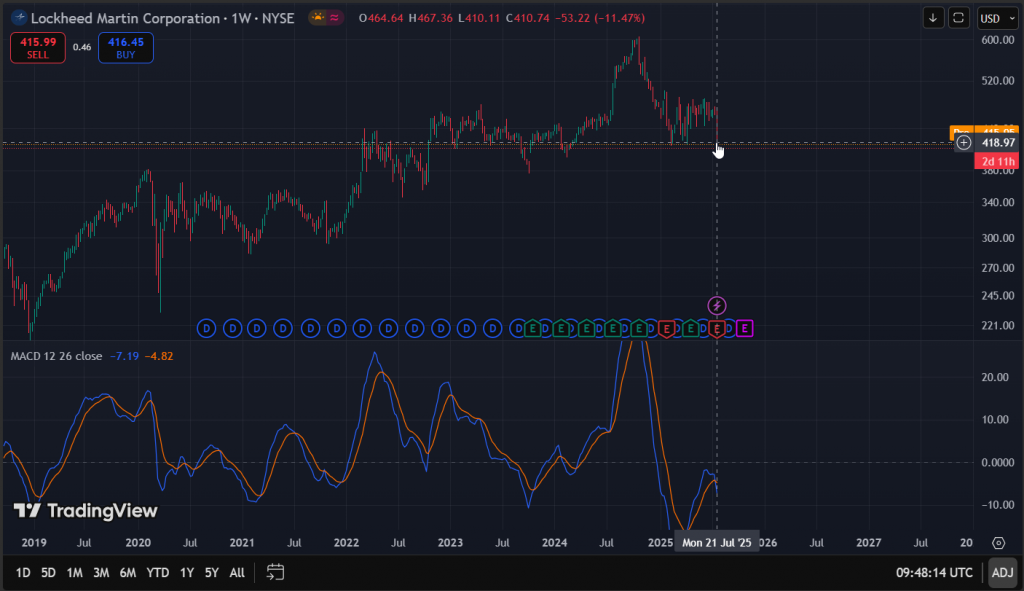Click the O464.64 open value in the header
The height and width of the screenshot is (591, 1024).
(381, 18)
